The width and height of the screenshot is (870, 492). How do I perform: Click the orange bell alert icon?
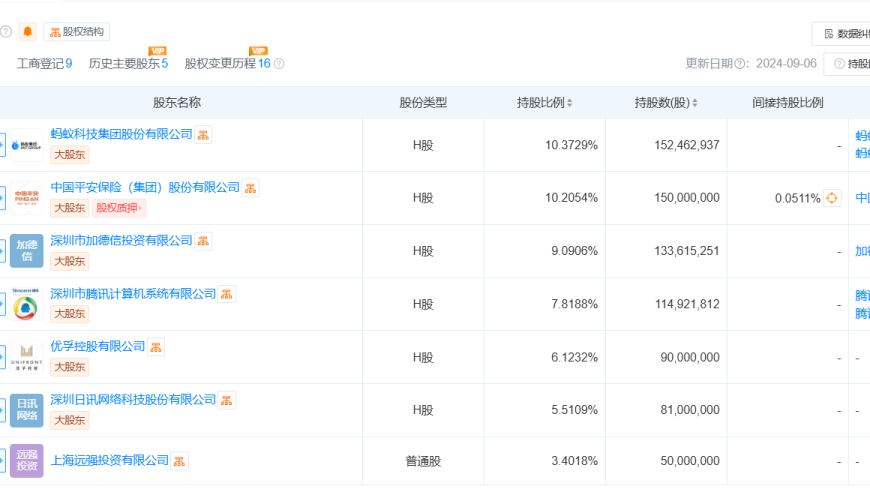tap(28, 32)
